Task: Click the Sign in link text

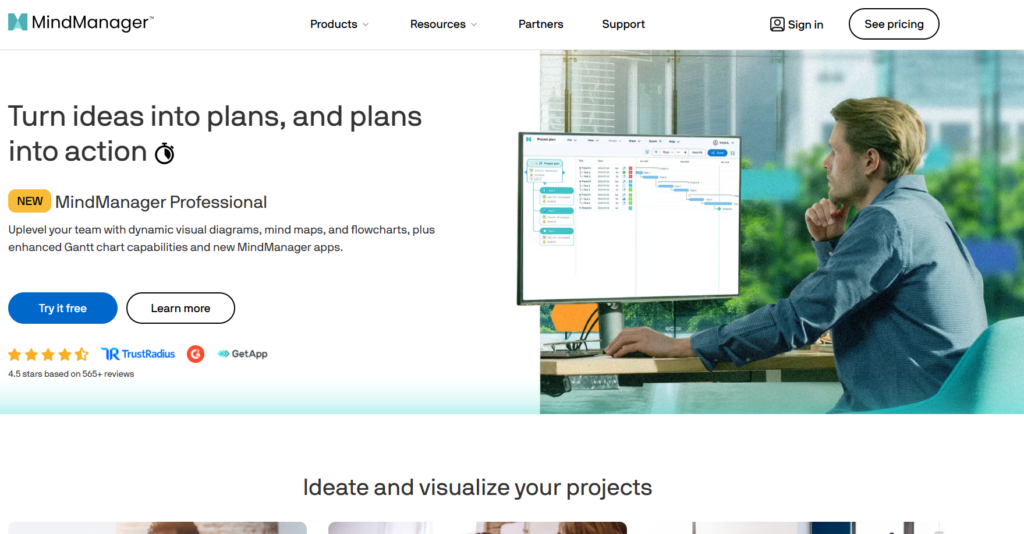Action: coord(805,25)
